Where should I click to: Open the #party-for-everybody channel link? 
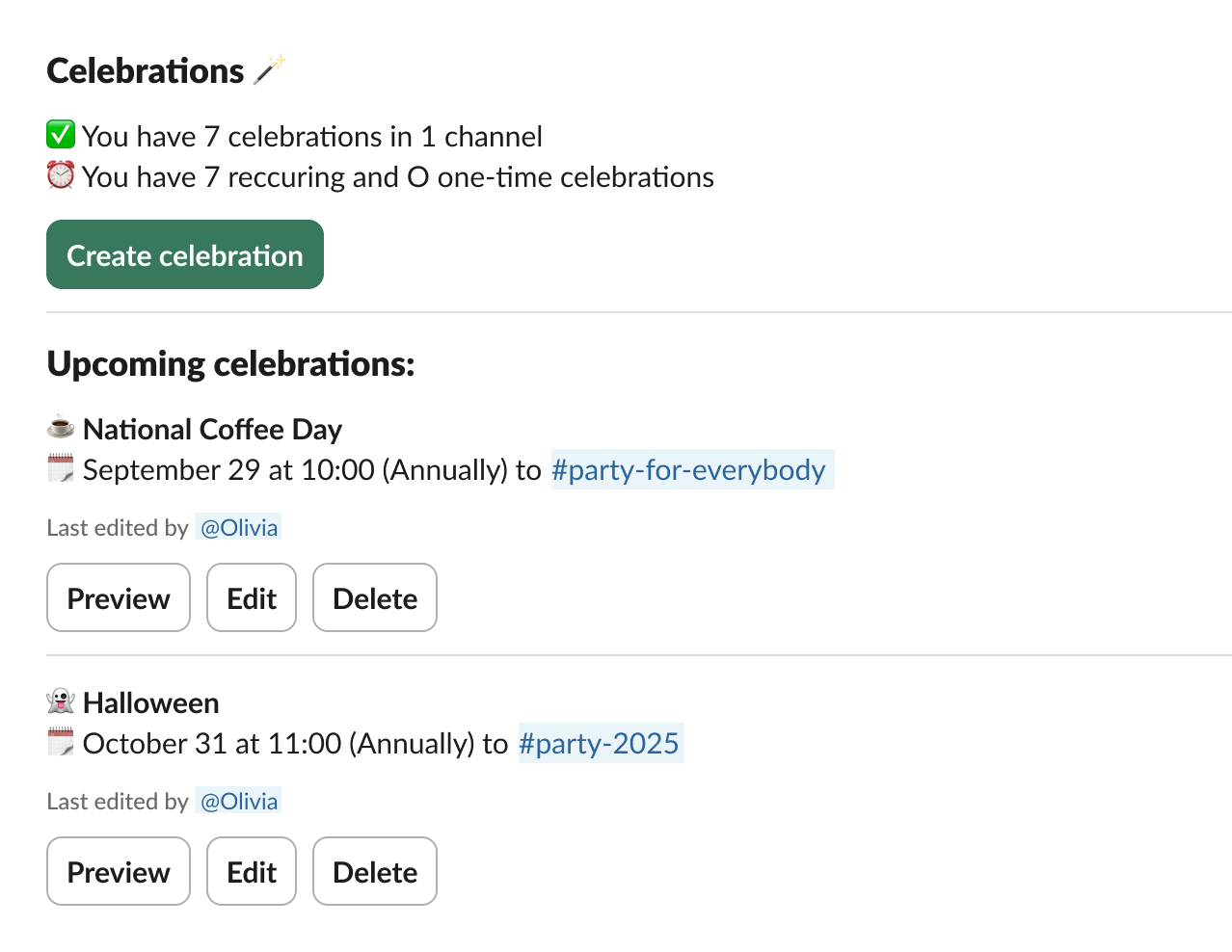[x=690, y=469]
